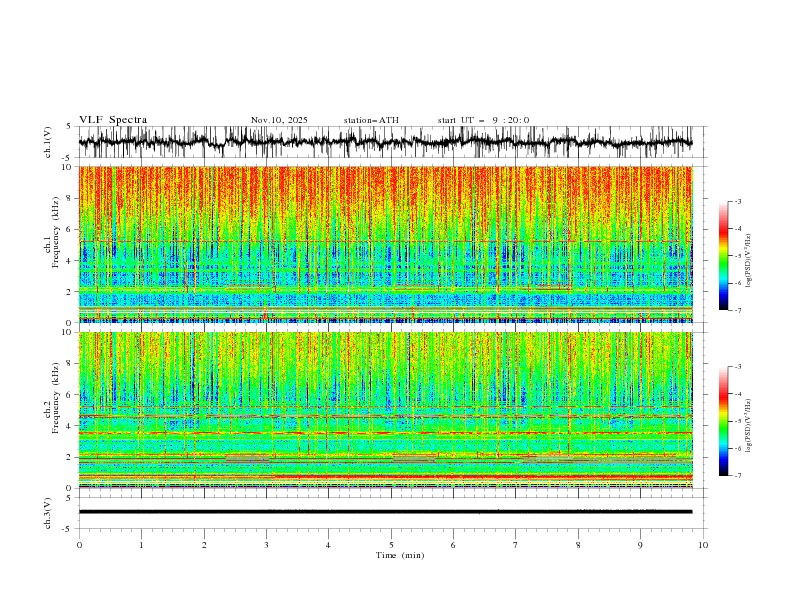Select the date label 'Nov.10, 2025'

[279, 120]
